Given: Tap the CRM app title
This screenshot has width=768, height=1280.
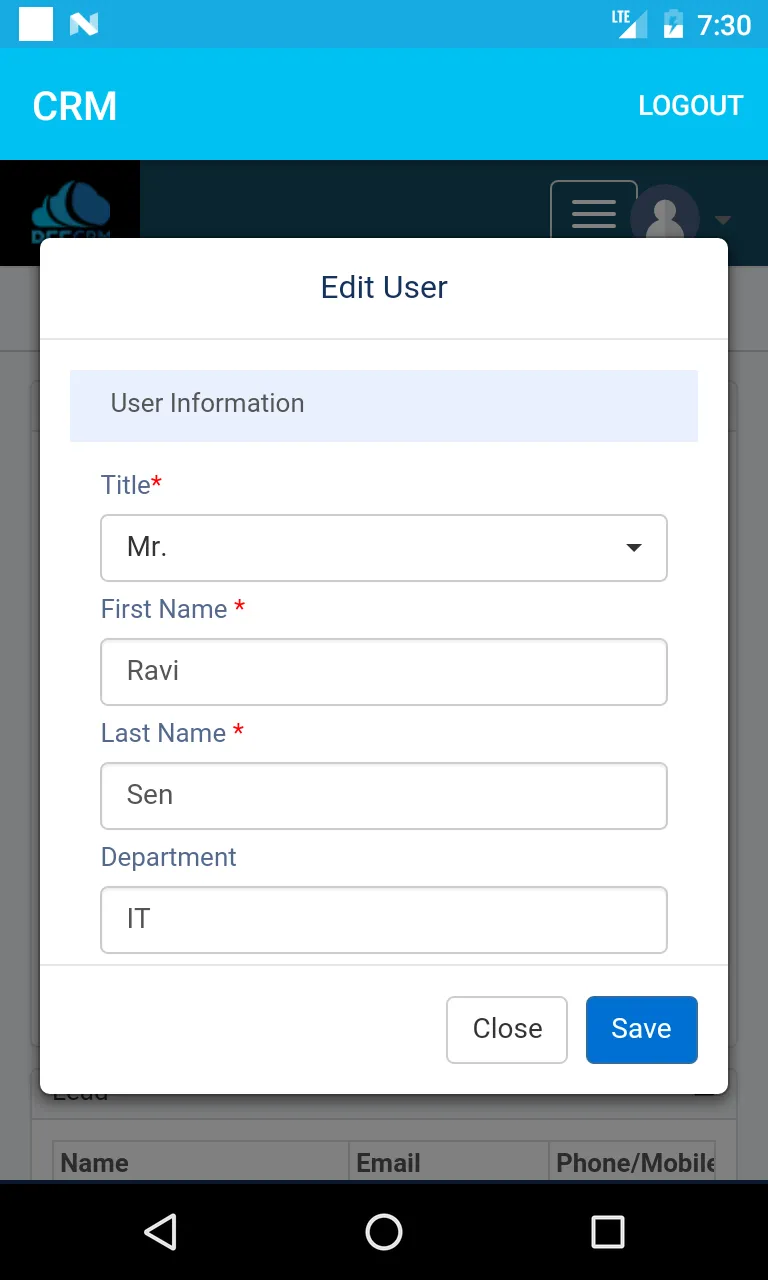Looking at the screenshot, I should point(75,106).
